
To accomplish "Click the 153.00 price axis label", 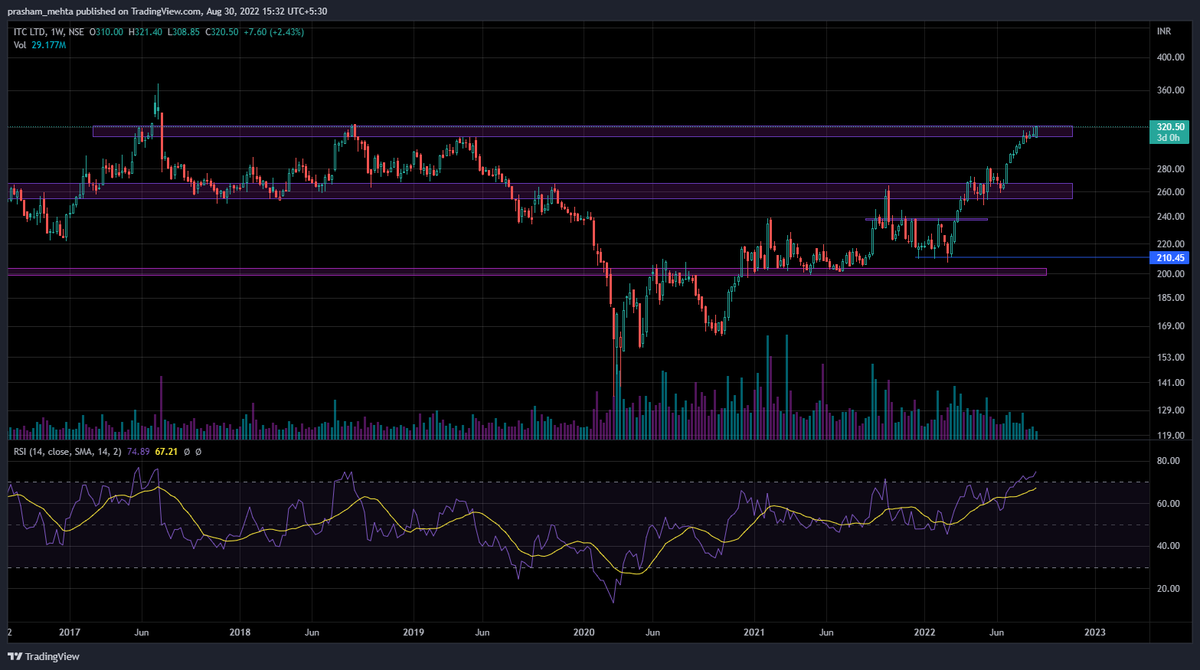I will point(1170,357).
